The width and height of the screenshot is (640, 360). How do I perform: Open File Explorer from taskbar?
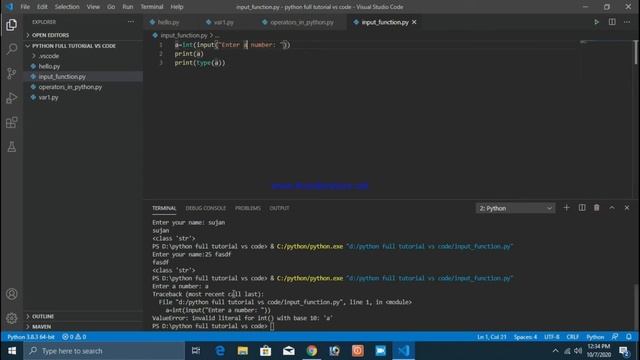(x=242, y=351)
